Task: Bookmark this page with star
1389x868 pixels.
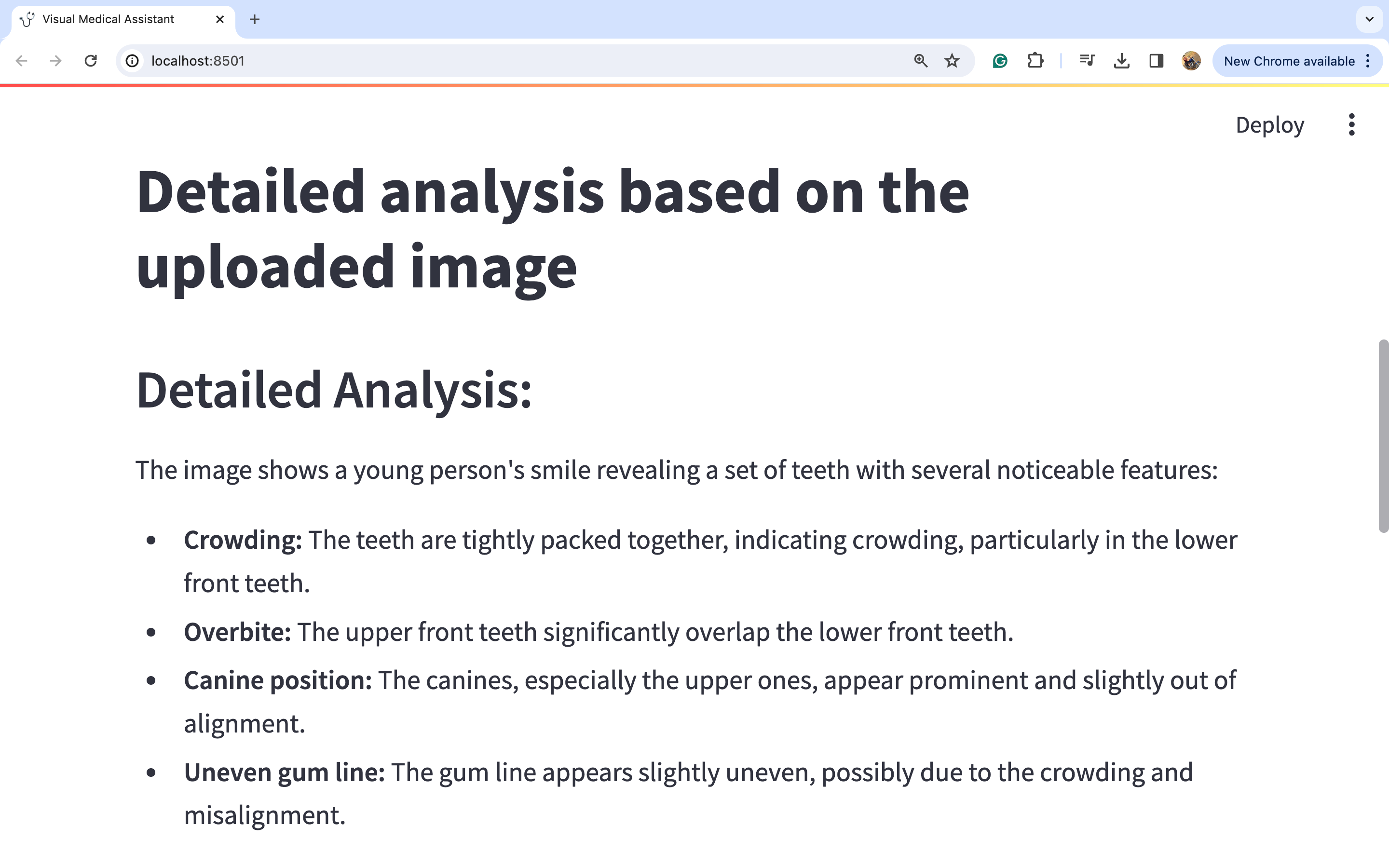Action: click(x=952, y=61)
